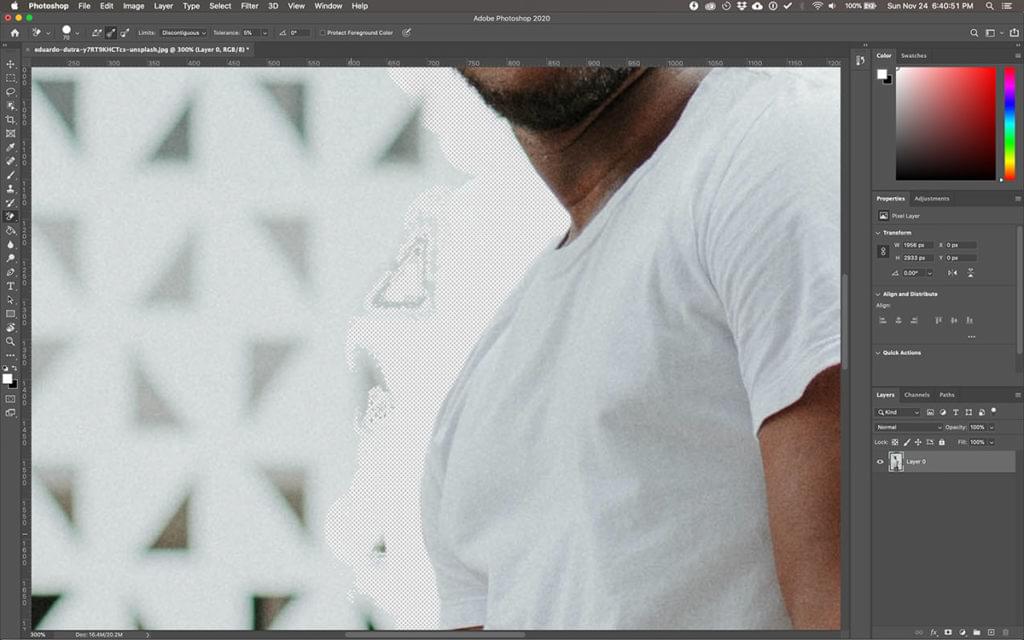Switch to the Swatches tab

[913, 56]
